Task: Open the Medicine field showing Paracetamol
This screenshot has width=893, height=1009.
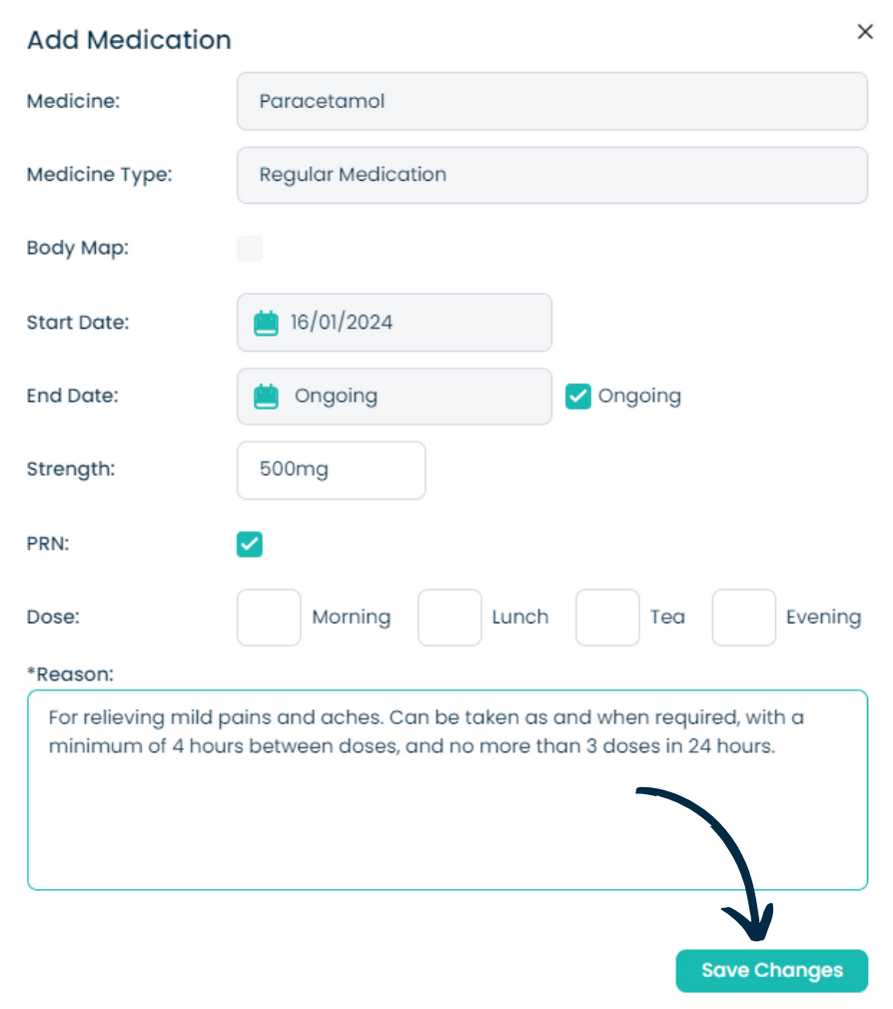Action: pyautogui.click(x=552, y=101)
